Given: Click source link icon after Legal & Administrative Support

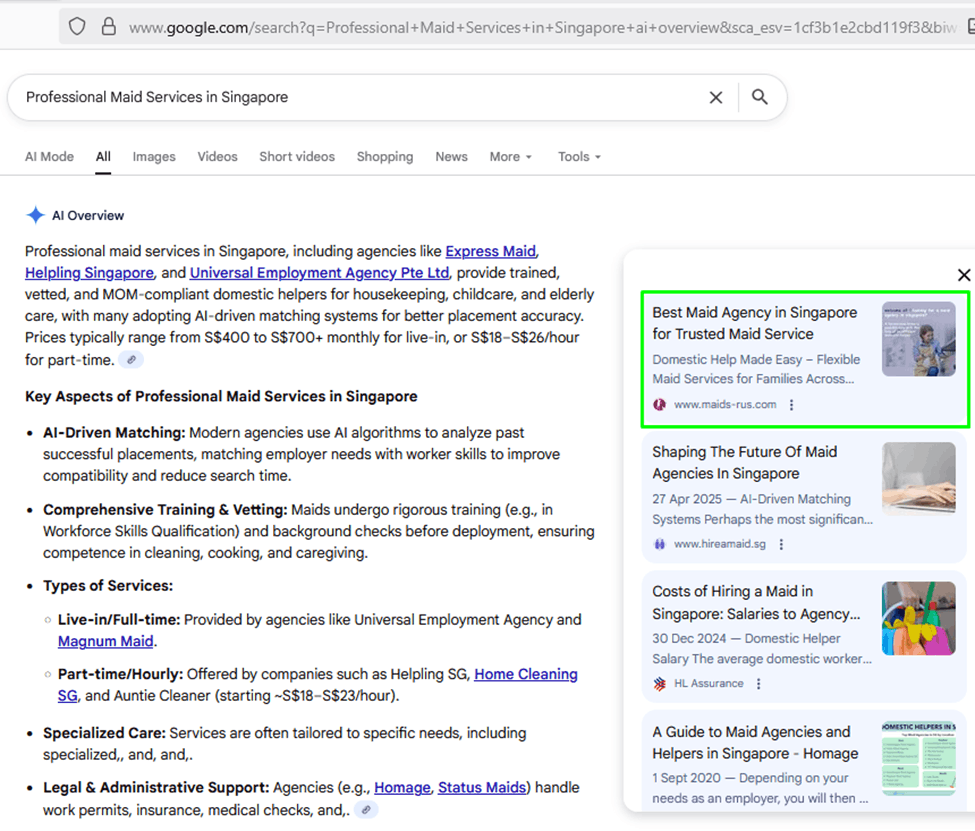Looking at the screenshot, I should 366,809.
